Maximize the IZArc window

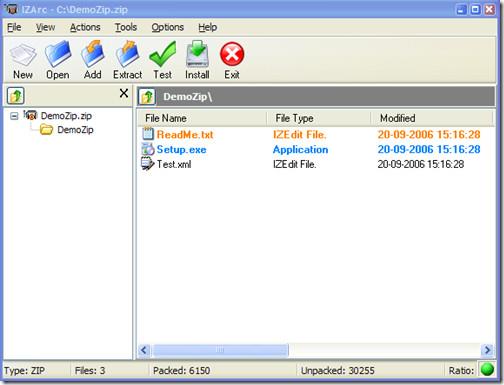tap(475, 9)
